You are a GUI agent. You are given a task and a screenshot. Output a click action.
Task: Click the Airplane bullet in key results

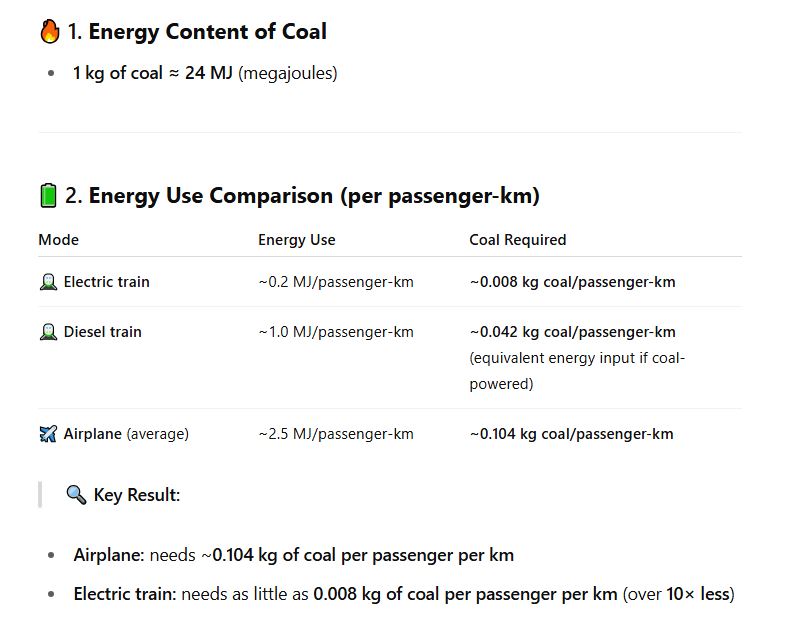tap(294, 555)
